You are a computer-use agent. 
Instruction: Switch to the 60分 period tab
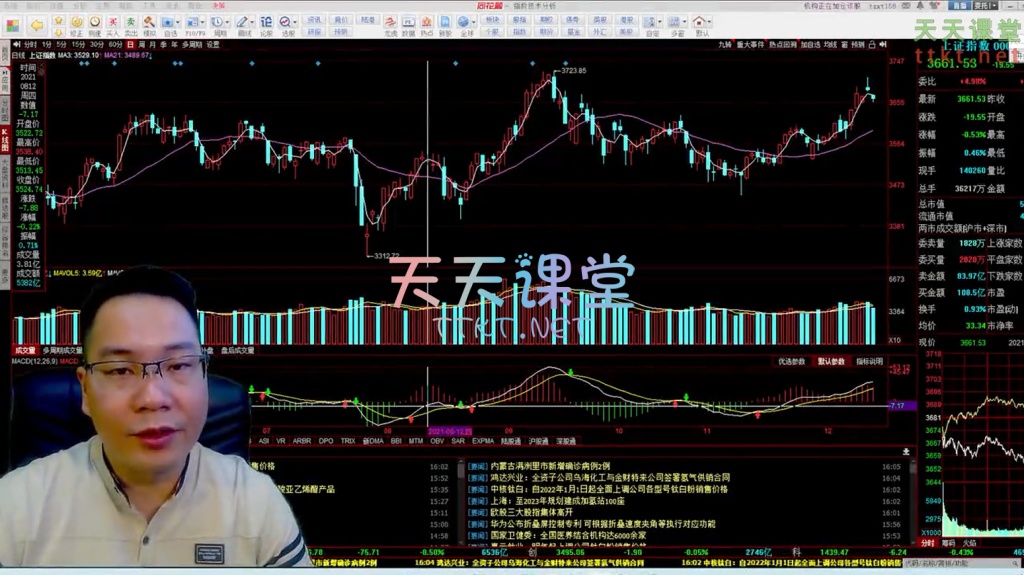(115, 45)
